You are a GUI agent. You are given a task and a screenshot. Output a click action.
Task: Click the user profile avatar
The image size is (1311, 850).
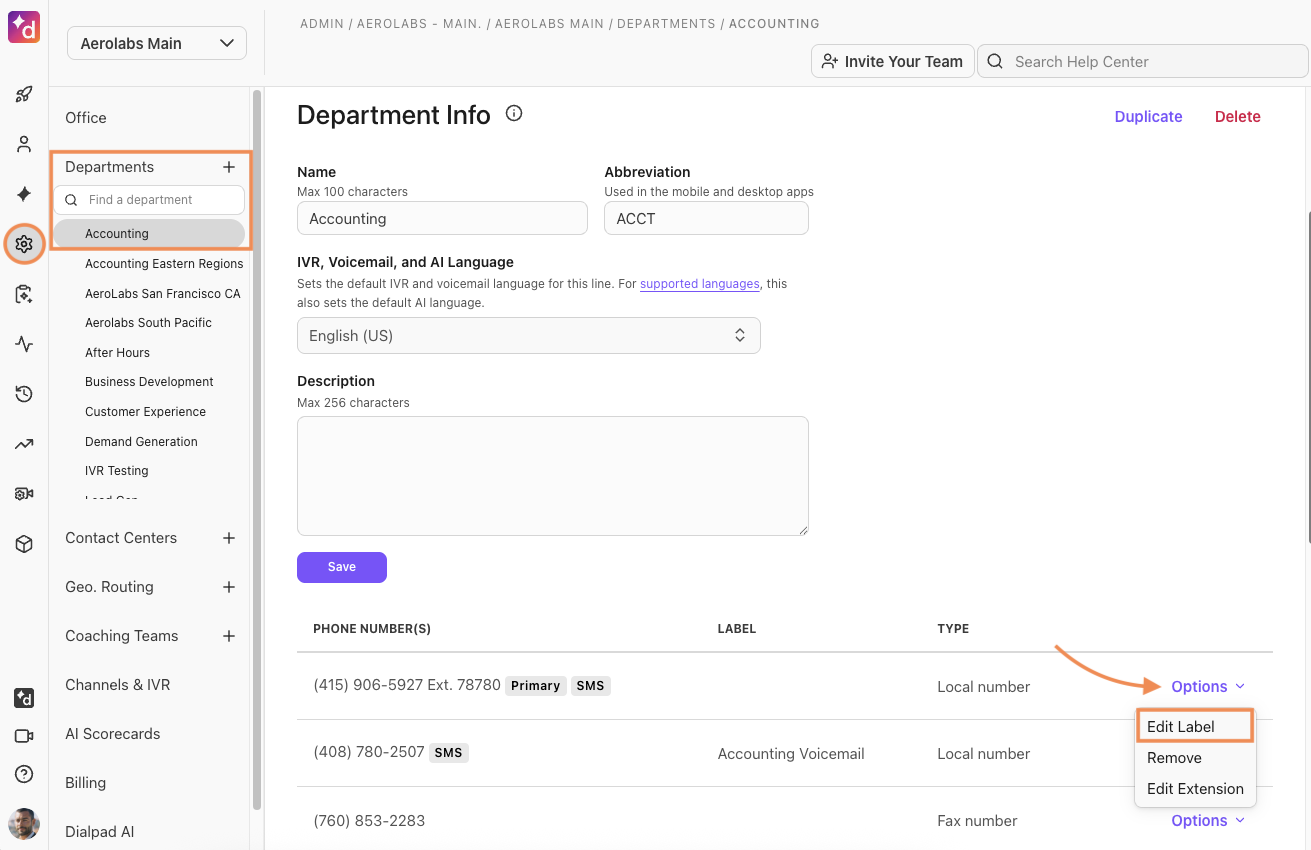(24, 824)
